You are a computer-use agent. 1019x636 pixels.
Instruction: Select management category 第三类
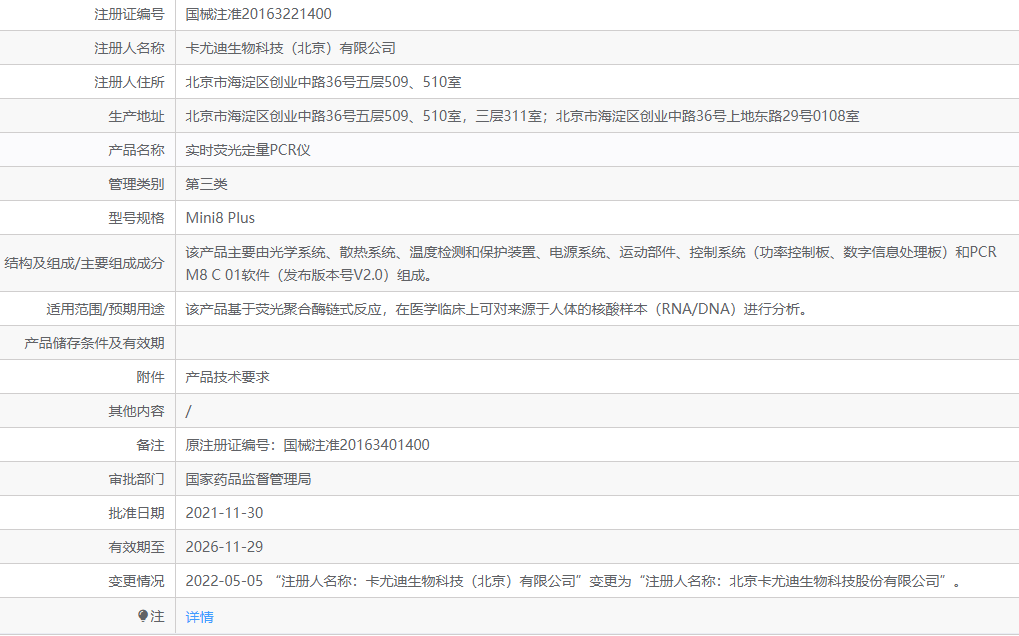(207, 184)
